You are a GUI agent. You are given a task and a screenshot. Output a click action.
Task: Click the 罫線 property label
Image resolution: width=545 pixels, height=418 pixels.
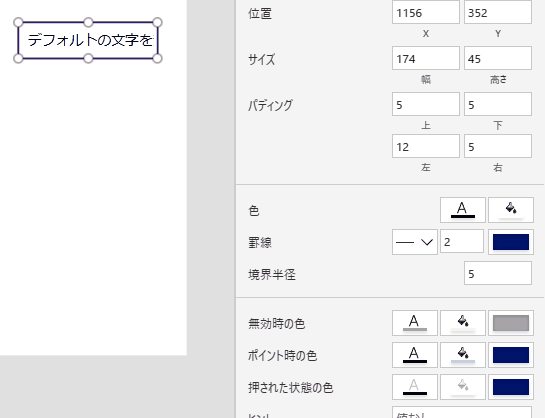tap(260, 243)
